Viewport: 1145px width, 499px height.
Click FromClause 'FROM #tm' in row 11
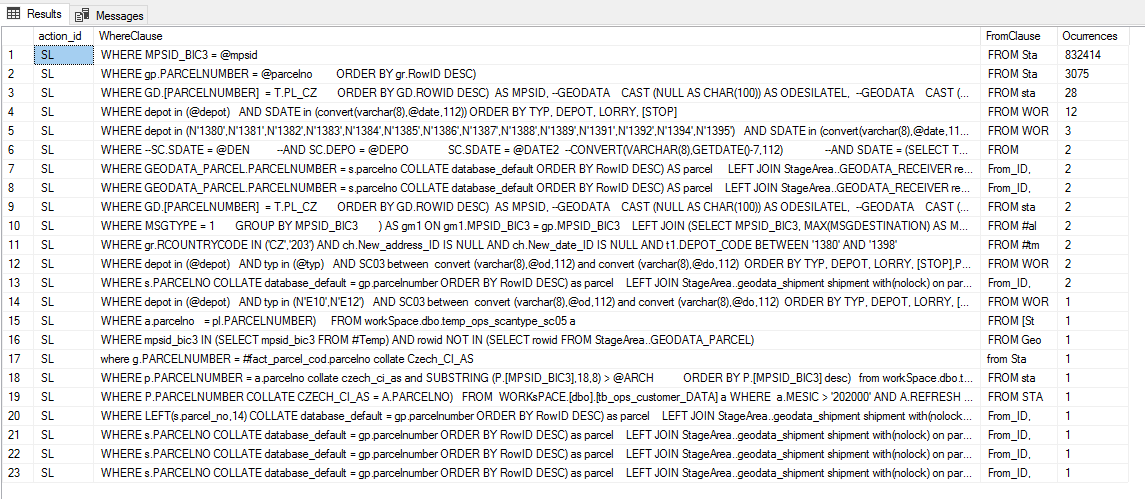[1019, 245]
